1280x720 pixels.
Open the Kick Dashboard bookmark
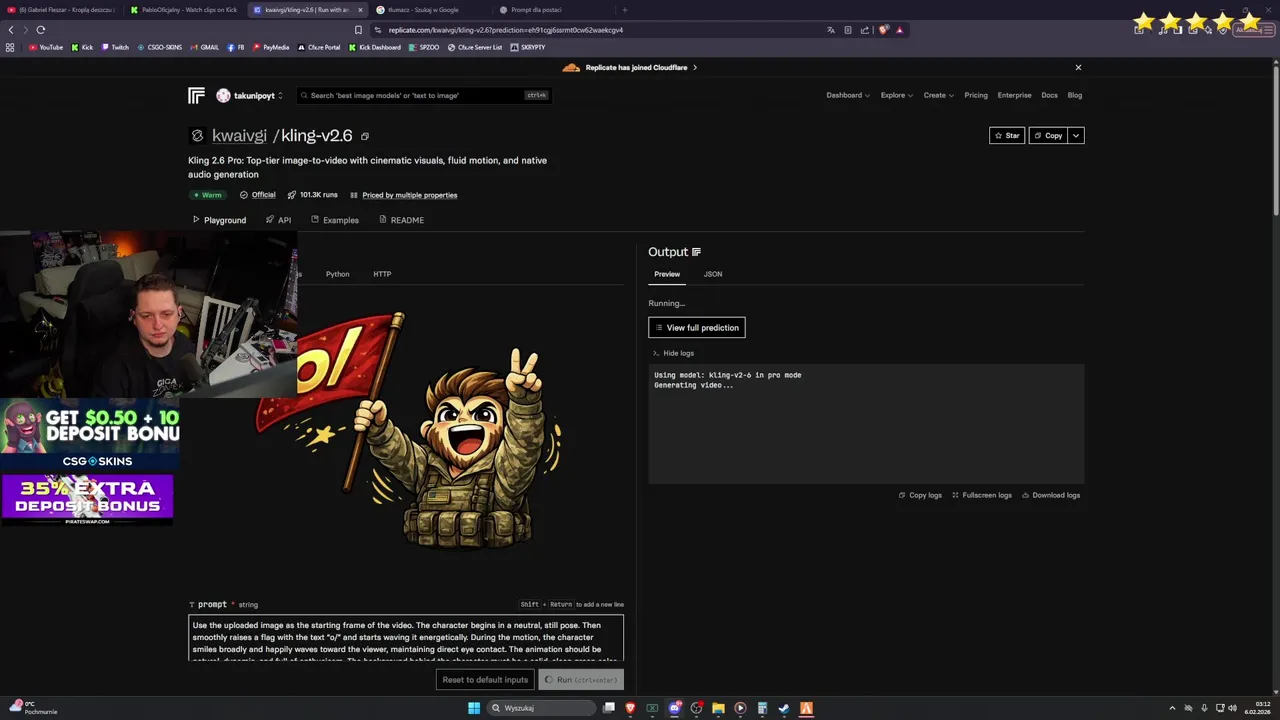click(x=374, y=47)
